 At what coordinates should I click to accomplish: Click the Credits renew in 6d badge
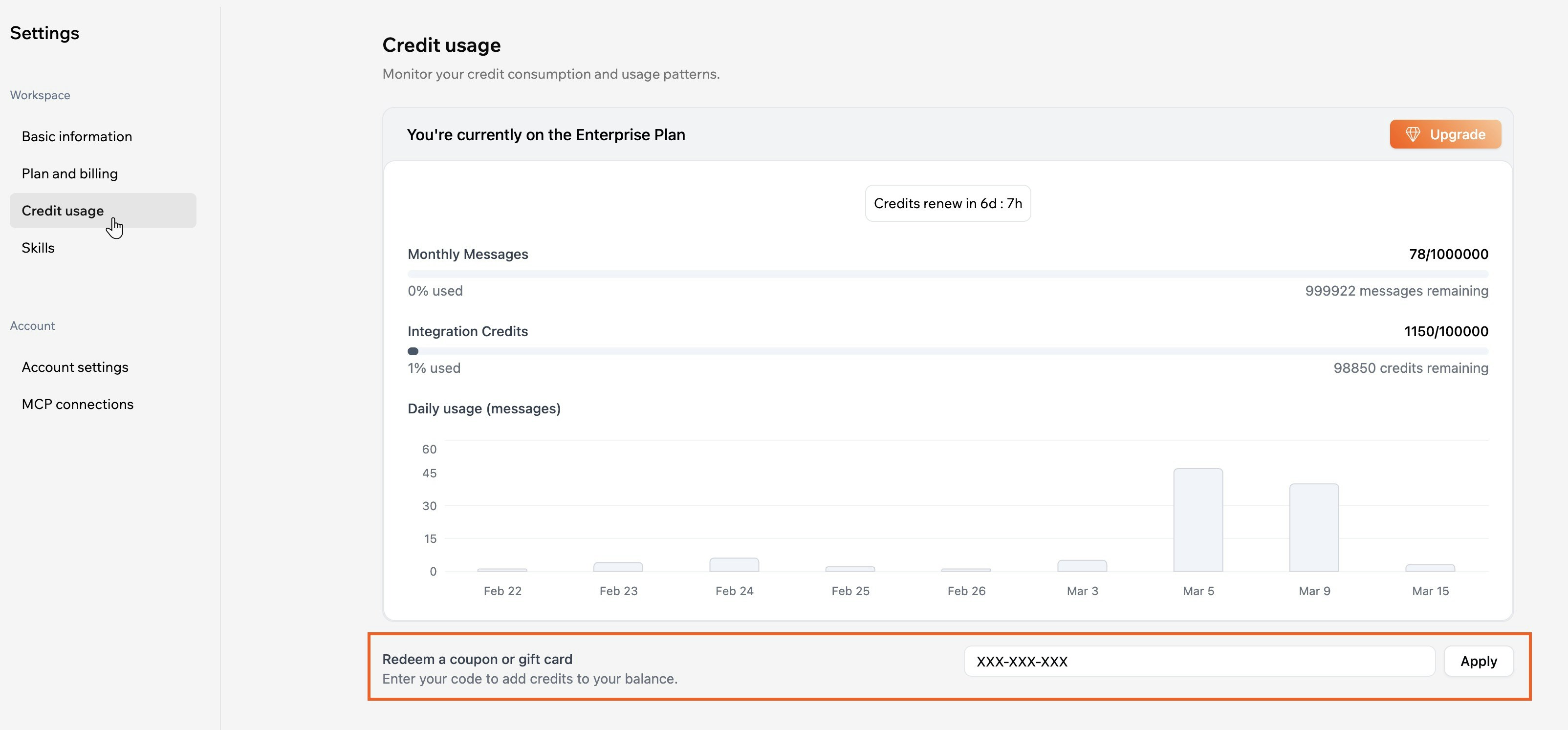(947, 203)
